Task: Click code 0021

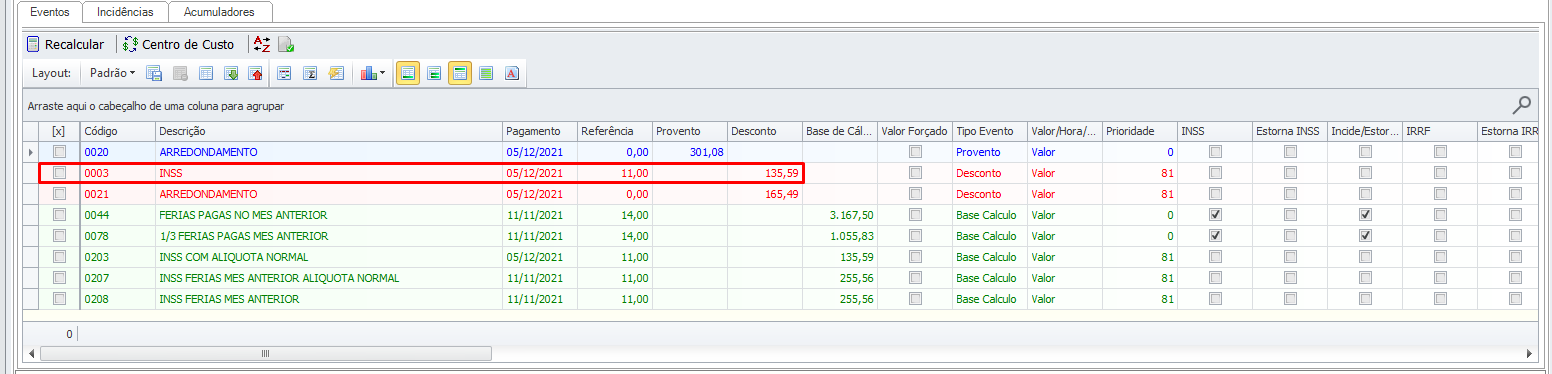Action: (96, 194)
